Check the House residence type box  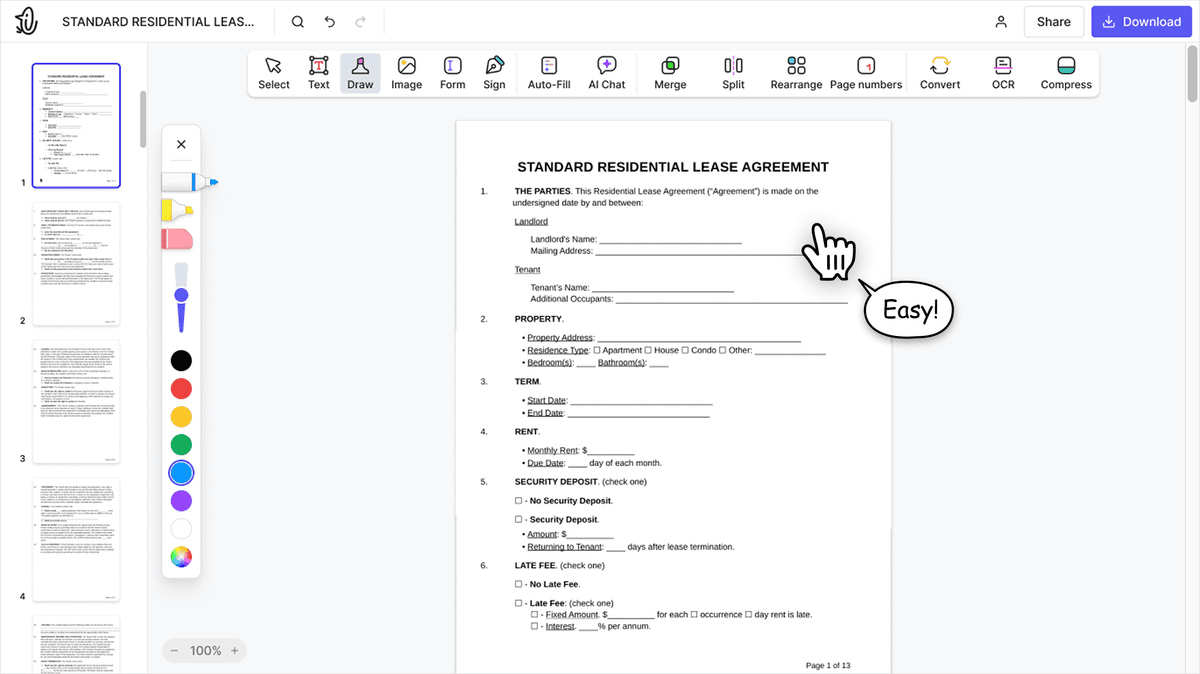pos(648,350)
